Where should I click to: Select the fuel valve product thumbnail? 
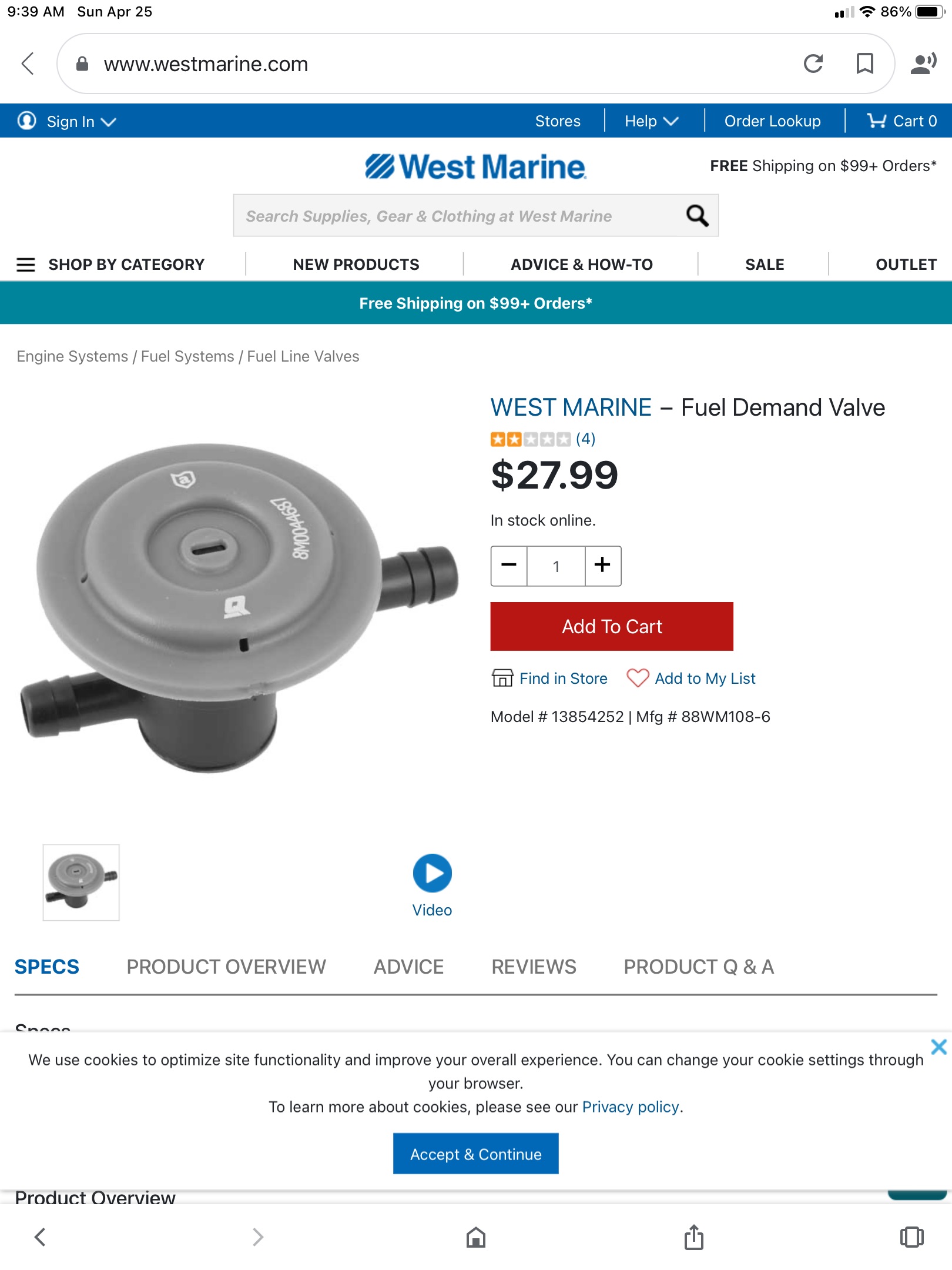tap(81, 883)
